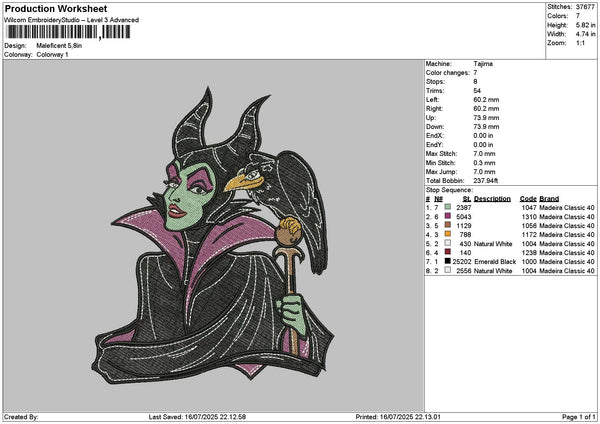Click the purple swatch in the 5043 row
This screenshot has height=424, width=600.
tap(447, 216)
